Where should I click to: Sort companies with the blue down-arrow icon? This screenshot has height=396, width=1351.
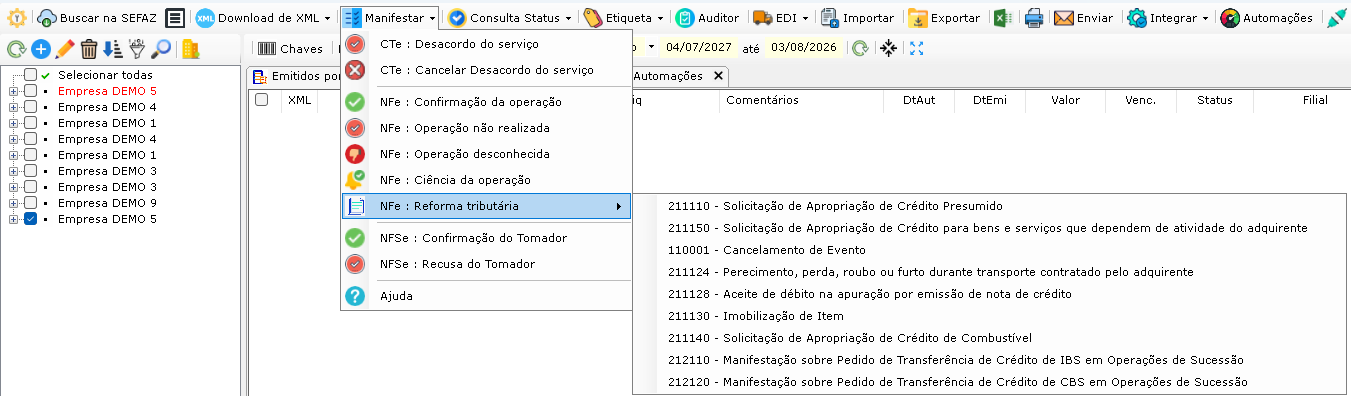click(x=112, y=49)
